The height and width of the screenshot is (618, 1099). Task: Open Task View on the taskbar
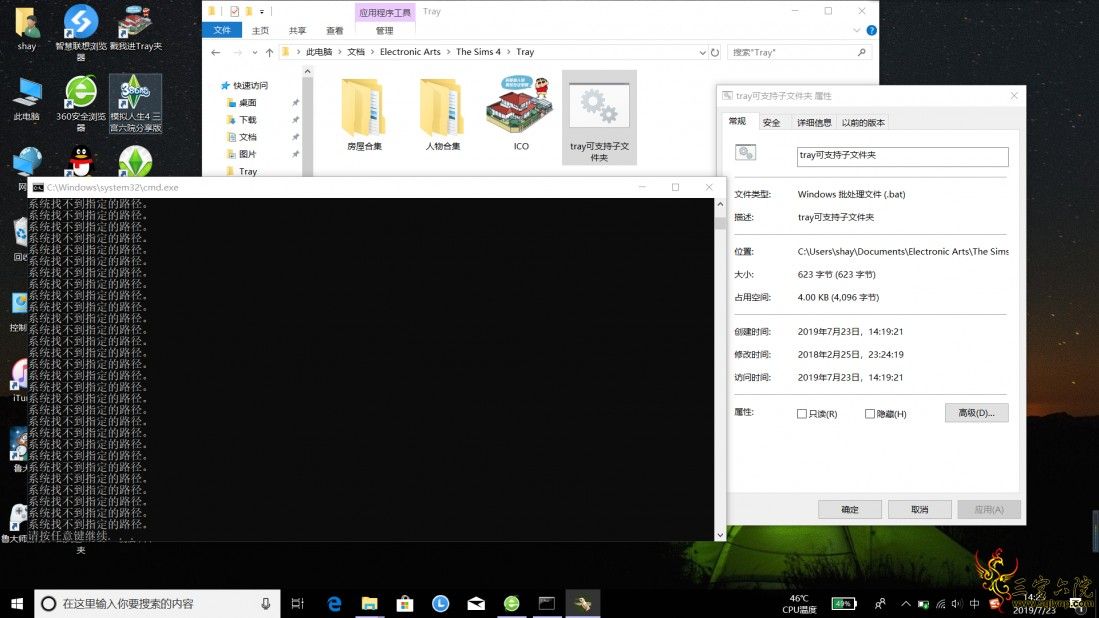click(x=298, y=603)
